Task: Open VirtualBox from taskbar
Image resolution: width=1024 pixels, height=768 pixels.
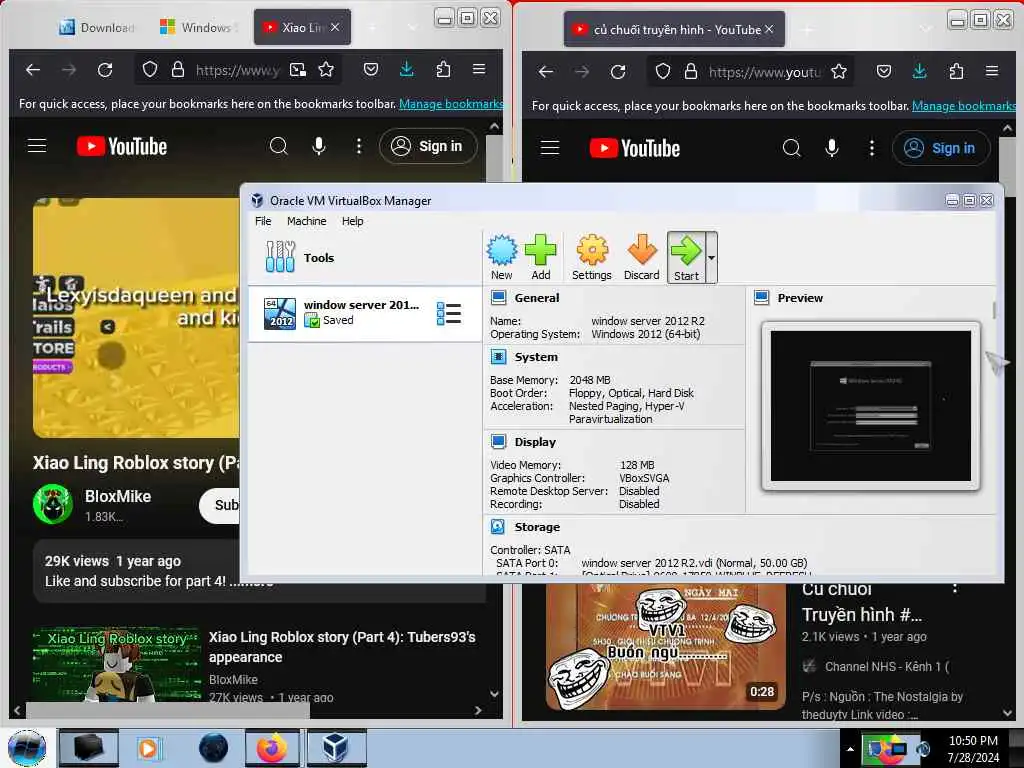Action: (336, 748)
